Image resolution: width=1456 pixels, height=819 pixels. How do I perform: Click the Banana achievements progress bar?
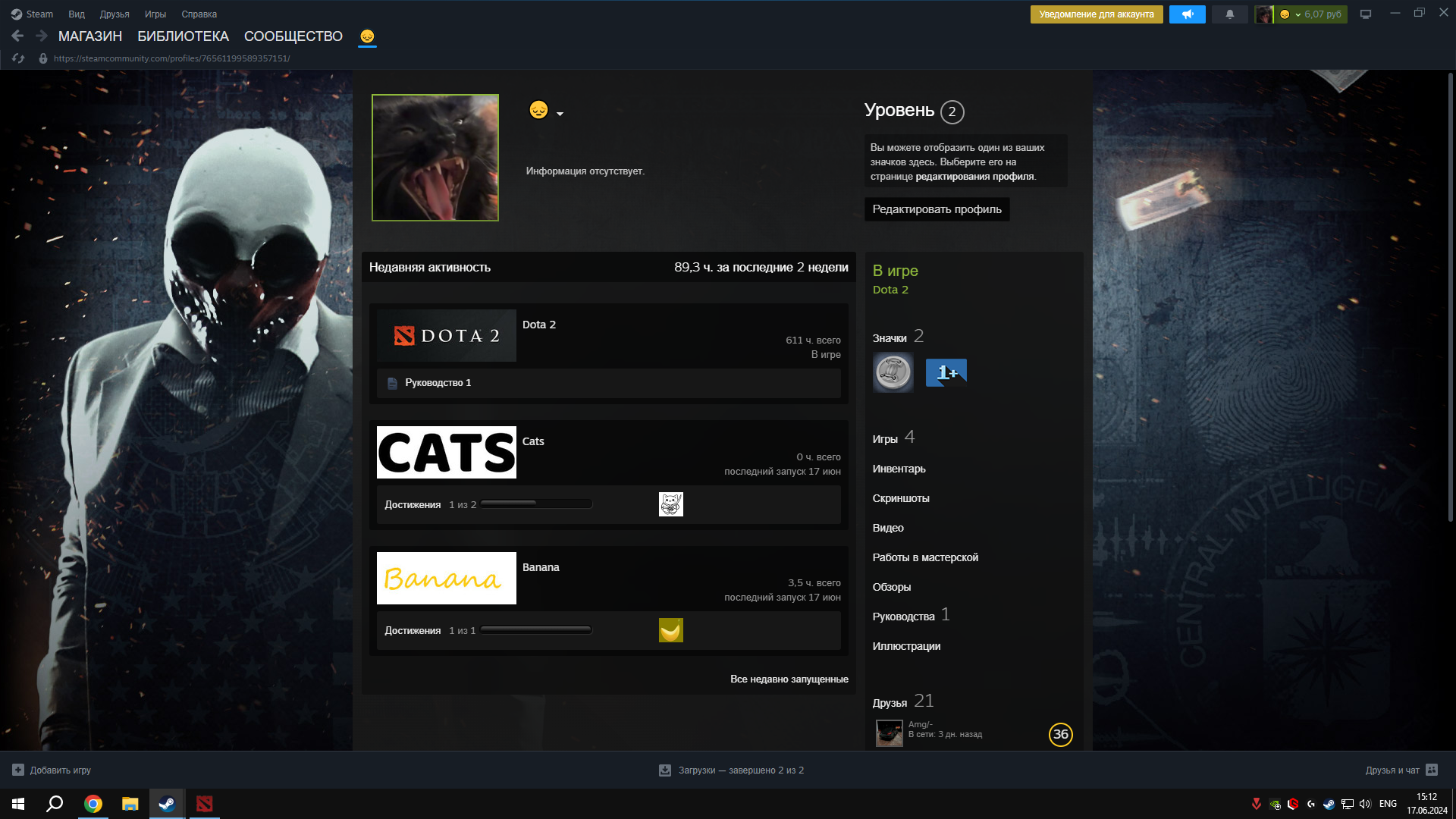click(536, 629)
